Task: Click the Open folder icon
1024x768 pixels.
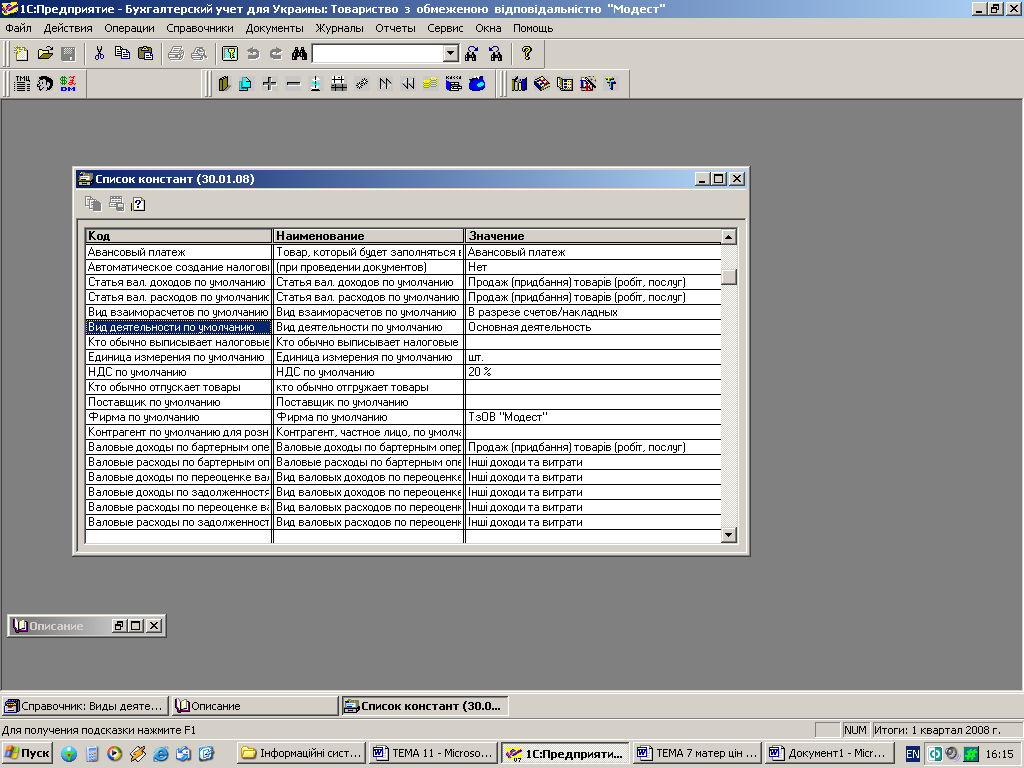Action: [x=45, y=54]
